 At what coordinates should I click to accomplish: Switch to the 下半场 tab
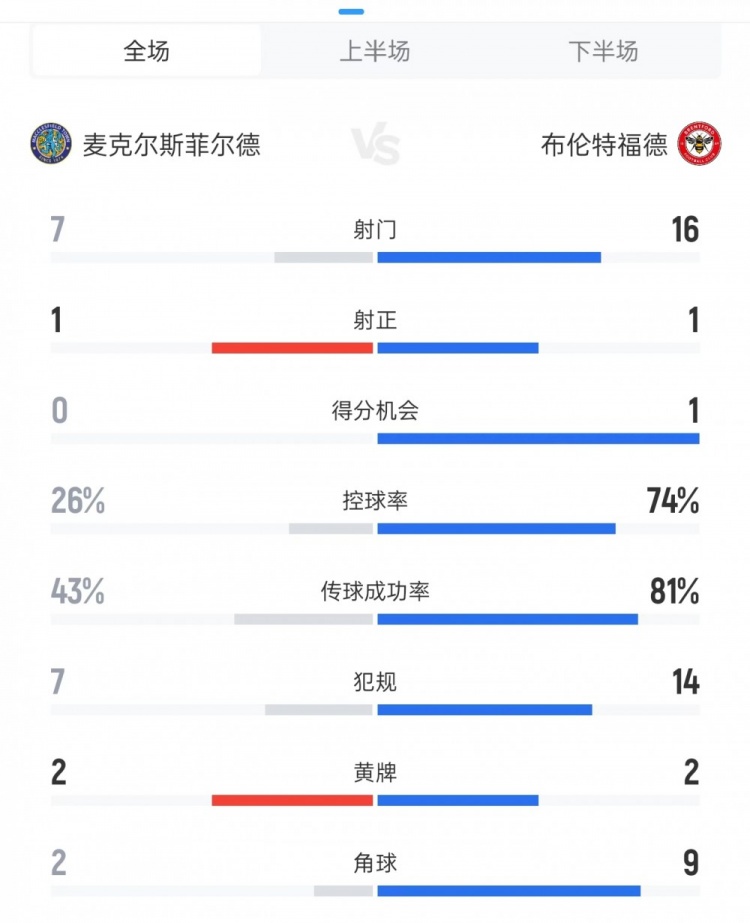(603, 51)
